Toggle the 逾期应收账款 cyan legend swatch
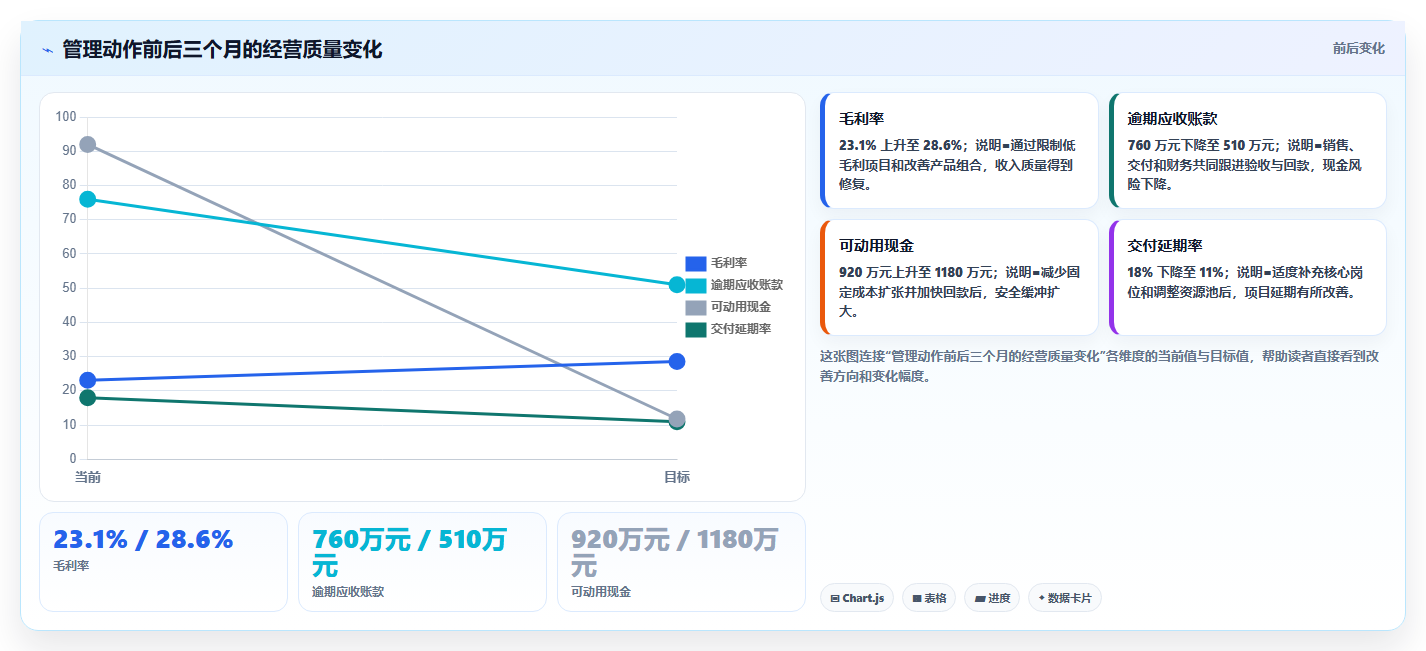 coord(696,285)
